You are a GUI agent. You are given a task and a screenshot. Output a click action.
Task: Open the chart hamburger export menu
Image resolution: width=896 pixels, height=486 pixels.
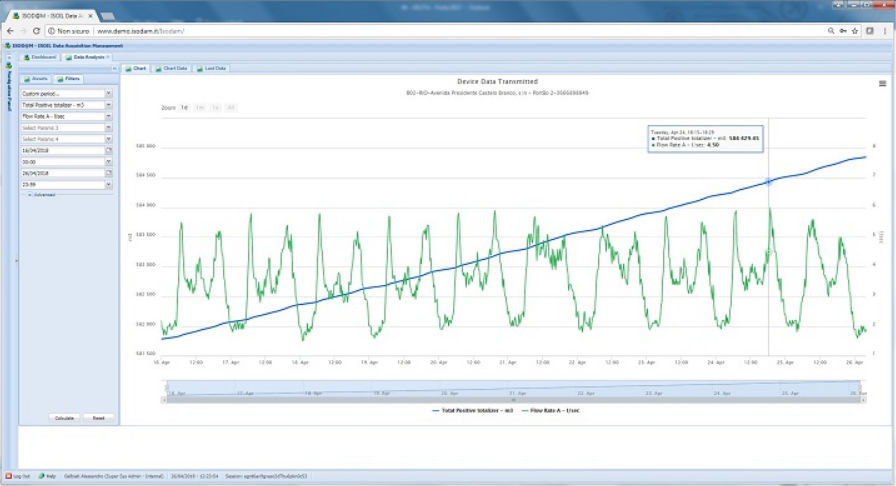click(882, 83)
